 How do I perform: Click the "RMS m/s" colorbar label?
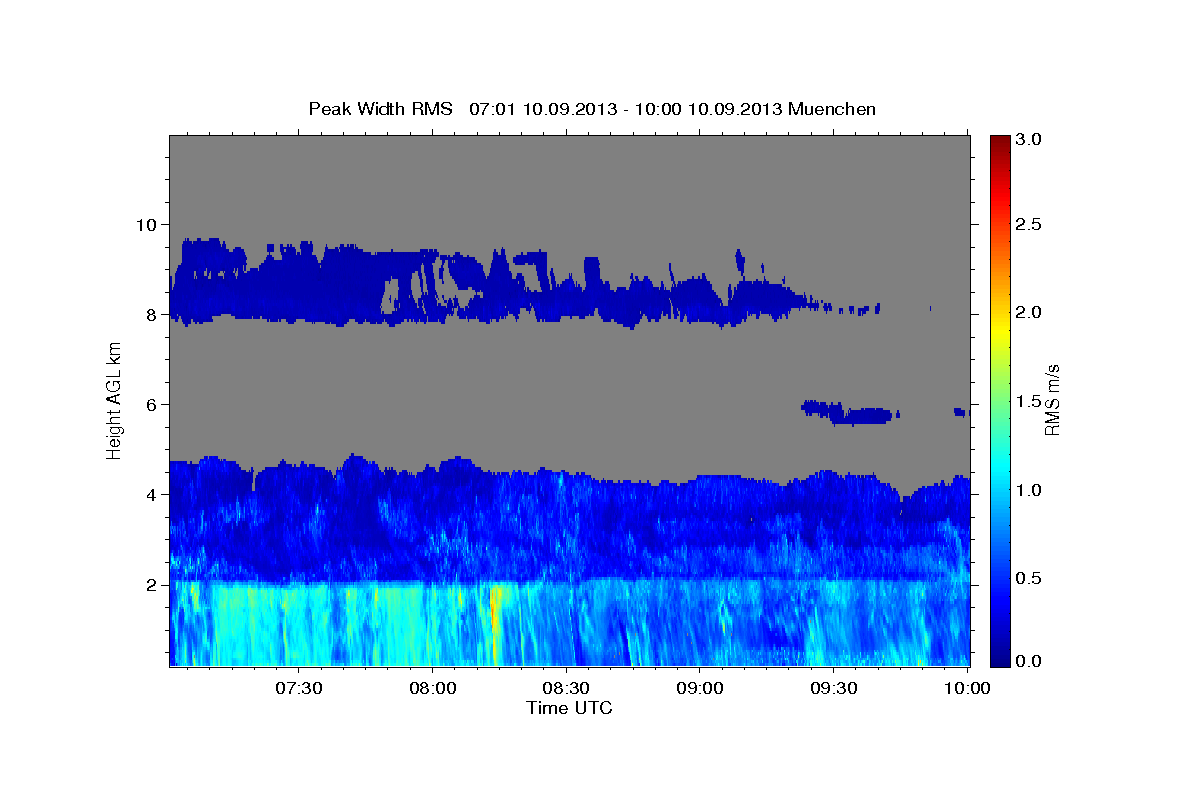(x=1051, y=400)
